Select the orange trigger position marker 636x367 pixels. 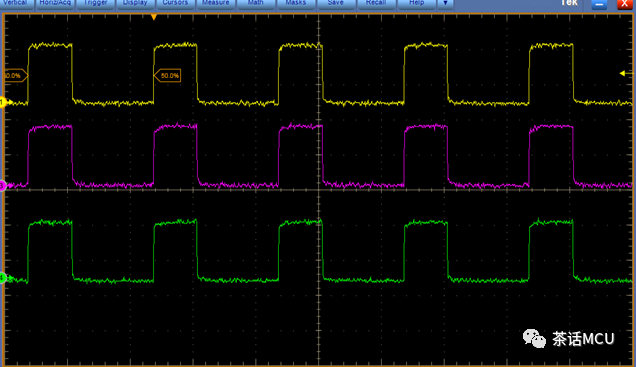point(154,17)
